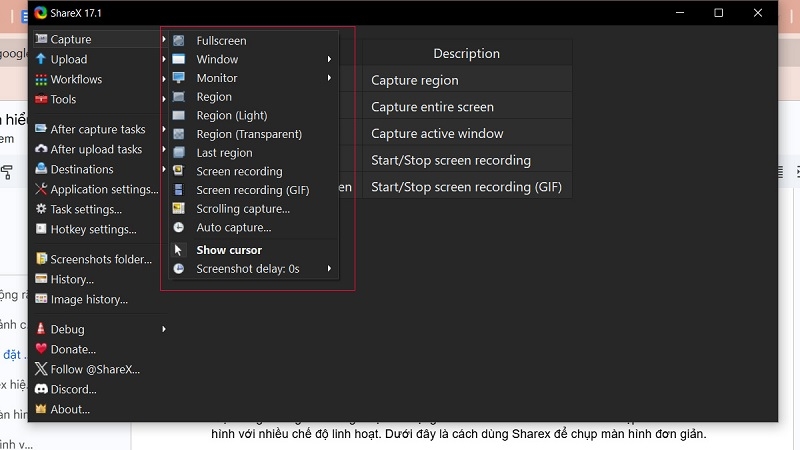
Task: Click the Hotkey settings icon
Action: tap(41, 229)
